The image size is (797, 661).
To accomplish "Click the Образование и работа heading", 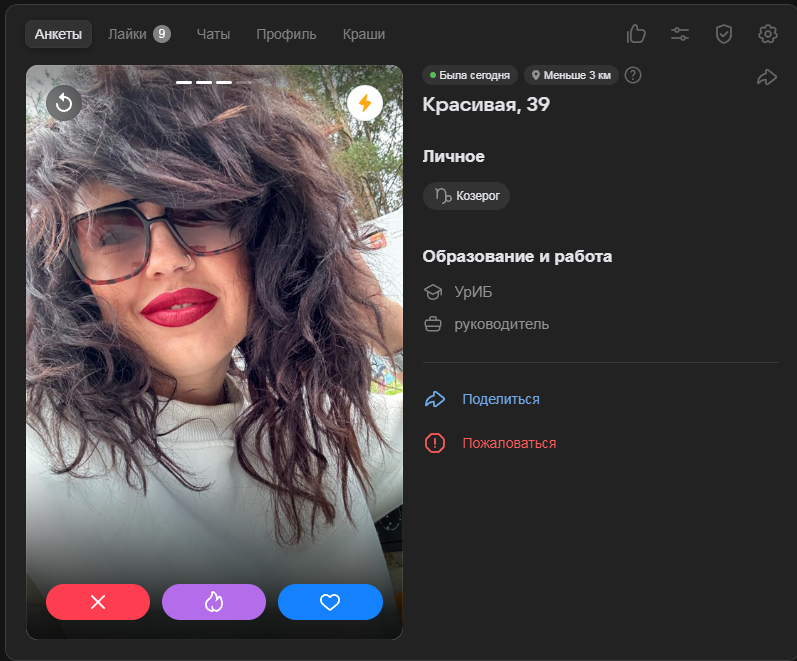I will [517, 256].
